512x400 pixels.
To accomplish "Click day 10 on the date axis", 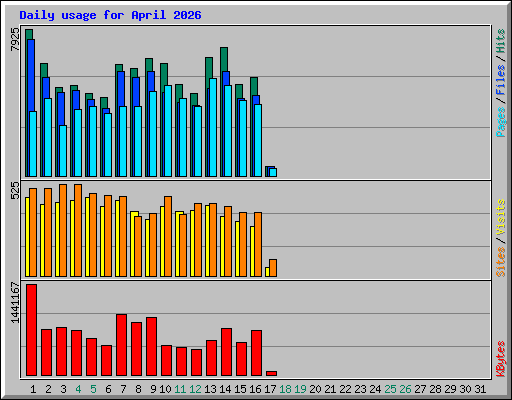I will click(x=165, y=389).
